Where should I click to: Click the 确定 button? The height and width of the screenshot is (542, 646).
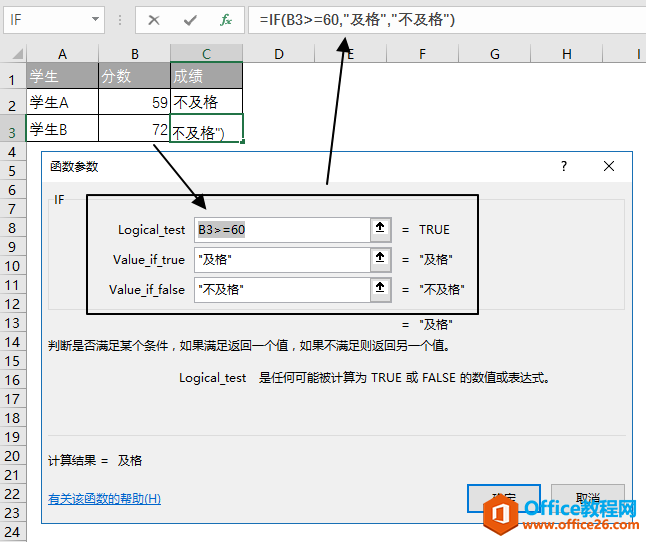point(503,499)
